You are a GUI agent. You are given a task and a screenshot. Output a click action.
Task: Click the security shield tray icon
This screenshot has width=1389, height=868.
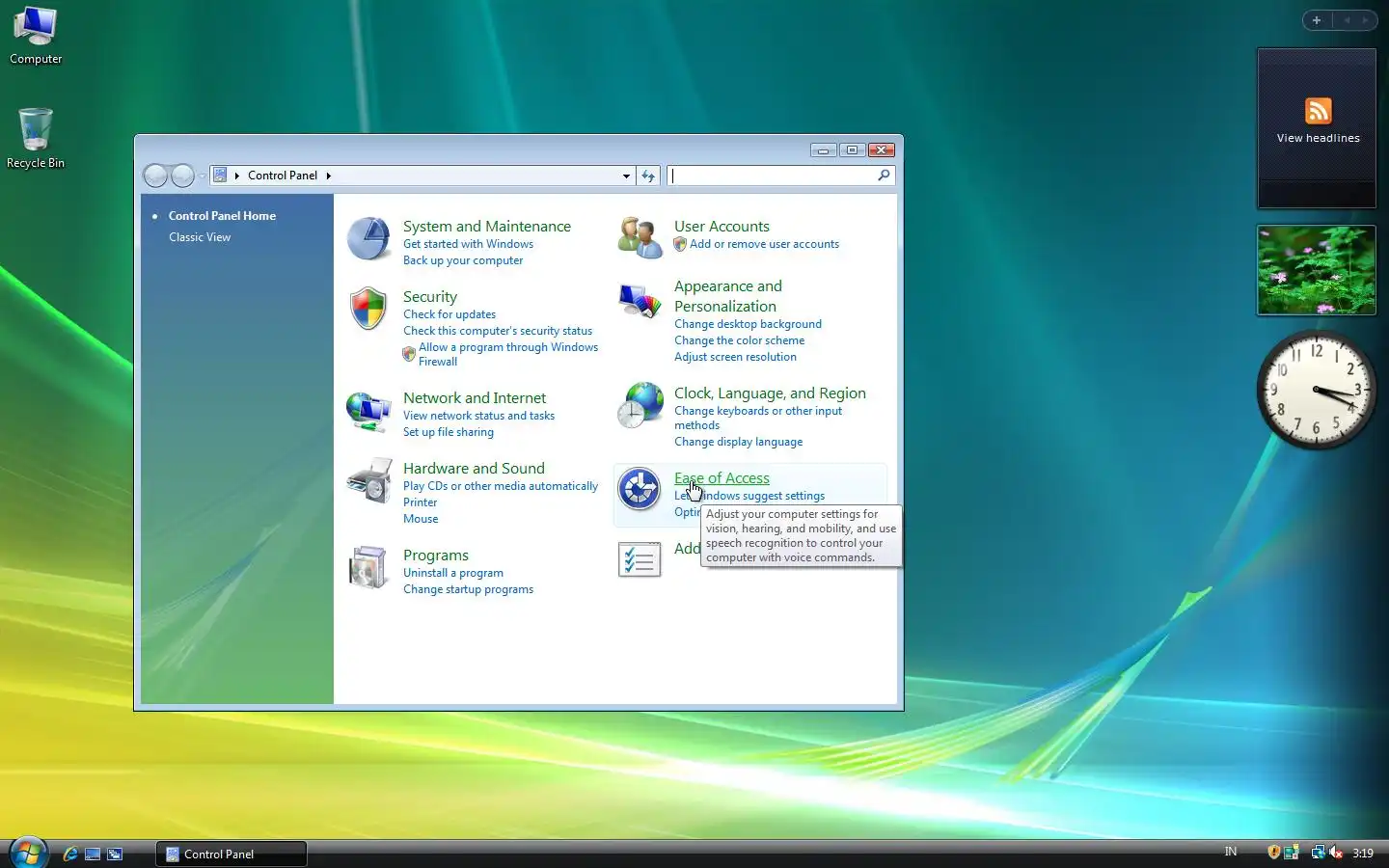(x=1274, y=852)
